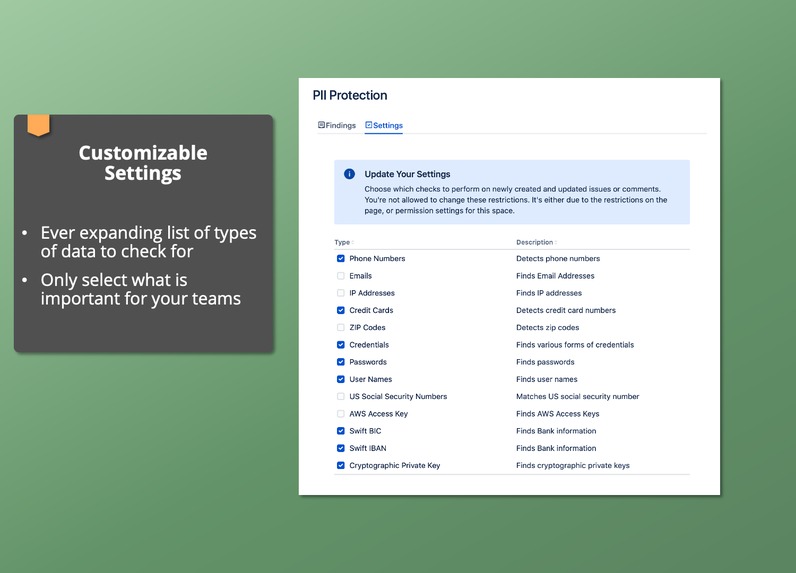The height and width of the screenshot is (573, 796).
Task: Click 'Finds Email Addresses' description
Action: 555,276
